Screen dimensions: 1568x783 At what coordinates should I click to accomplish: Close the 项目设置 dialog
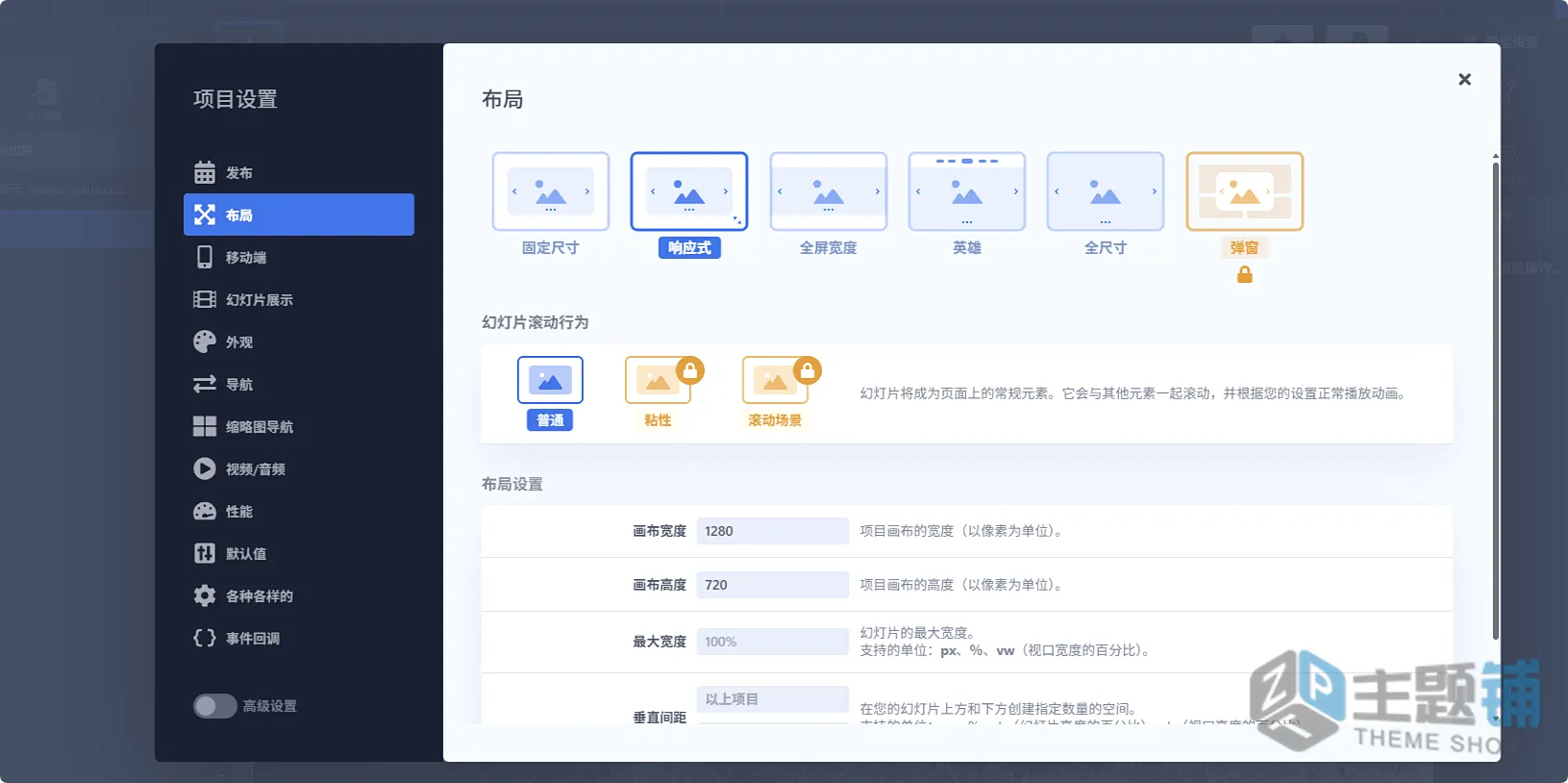click(1464, 79)
